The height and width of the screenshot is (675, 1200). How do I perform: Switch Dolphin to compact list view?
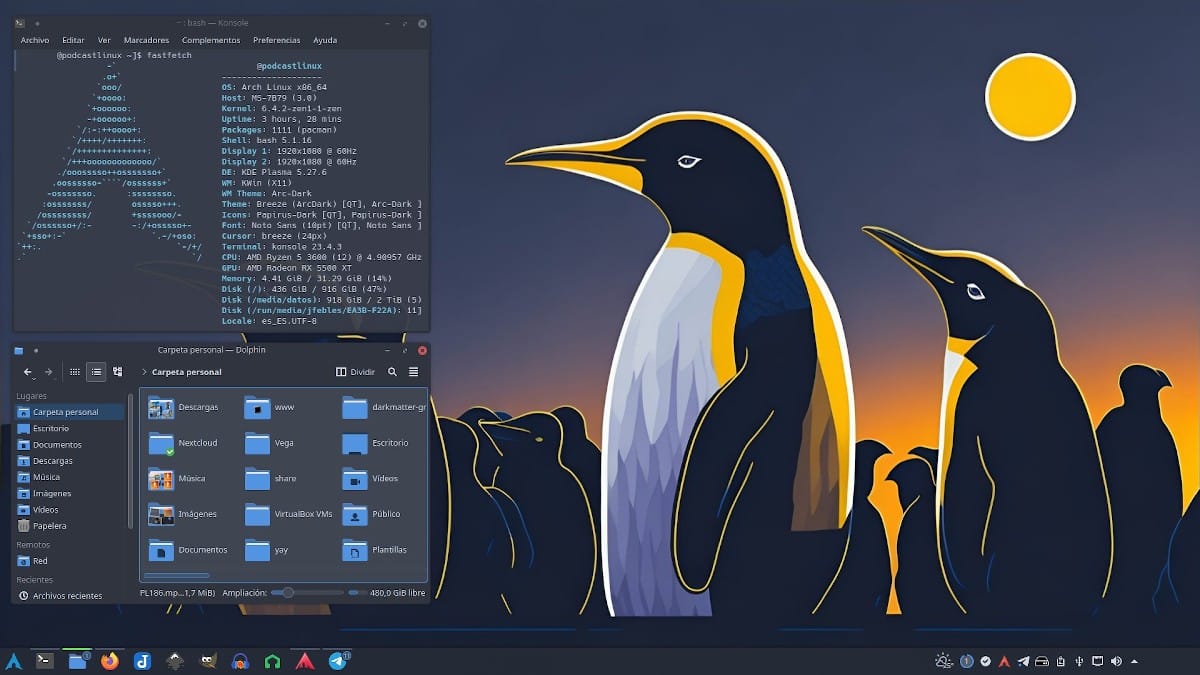click(96, 372)
